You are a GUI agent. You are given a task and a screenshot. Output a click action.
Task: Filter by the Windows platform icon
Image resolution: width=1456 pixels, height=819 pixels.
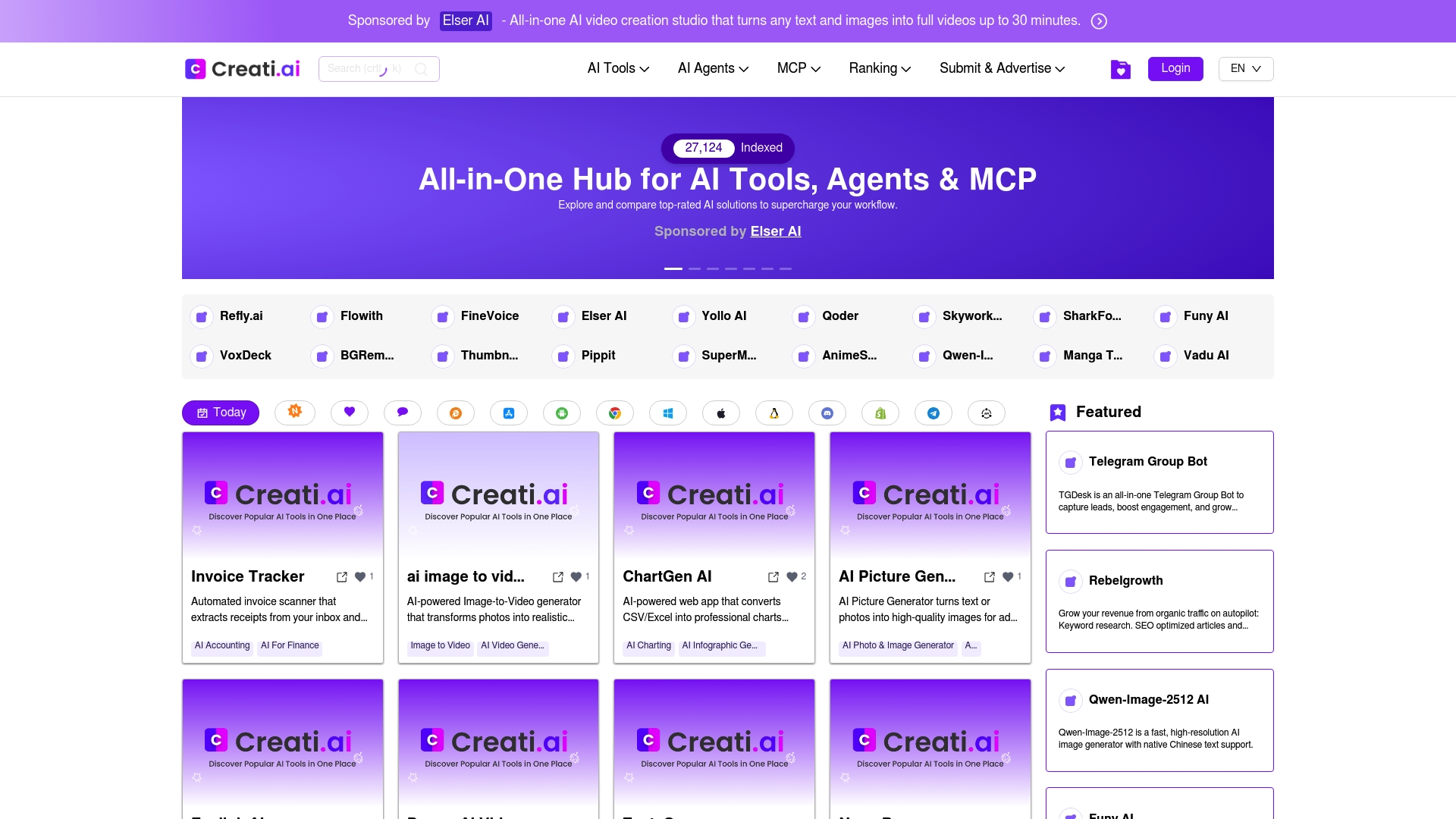tap(668, 413)
